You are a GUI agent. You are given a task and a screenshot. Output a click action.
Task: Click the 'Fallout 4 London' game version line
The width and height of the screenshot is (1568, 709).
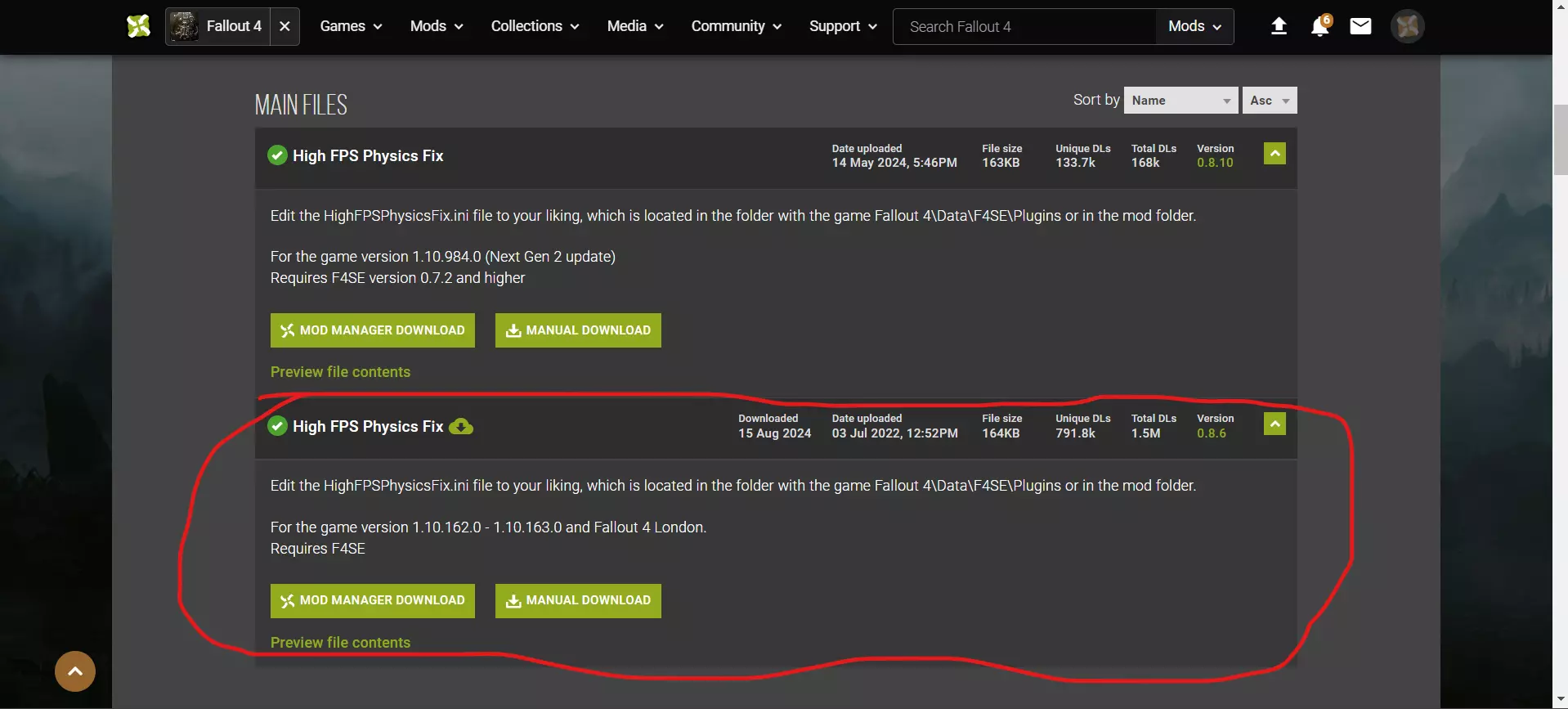489,527
